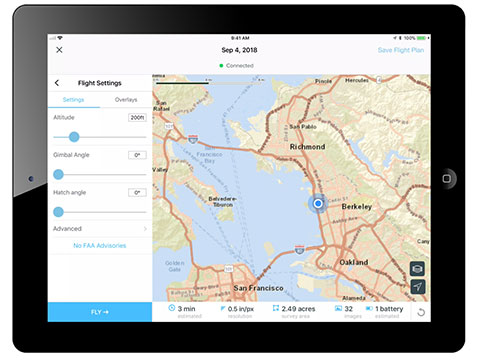Select the Settings tab
480x360 pixels.
click(74, 100)
